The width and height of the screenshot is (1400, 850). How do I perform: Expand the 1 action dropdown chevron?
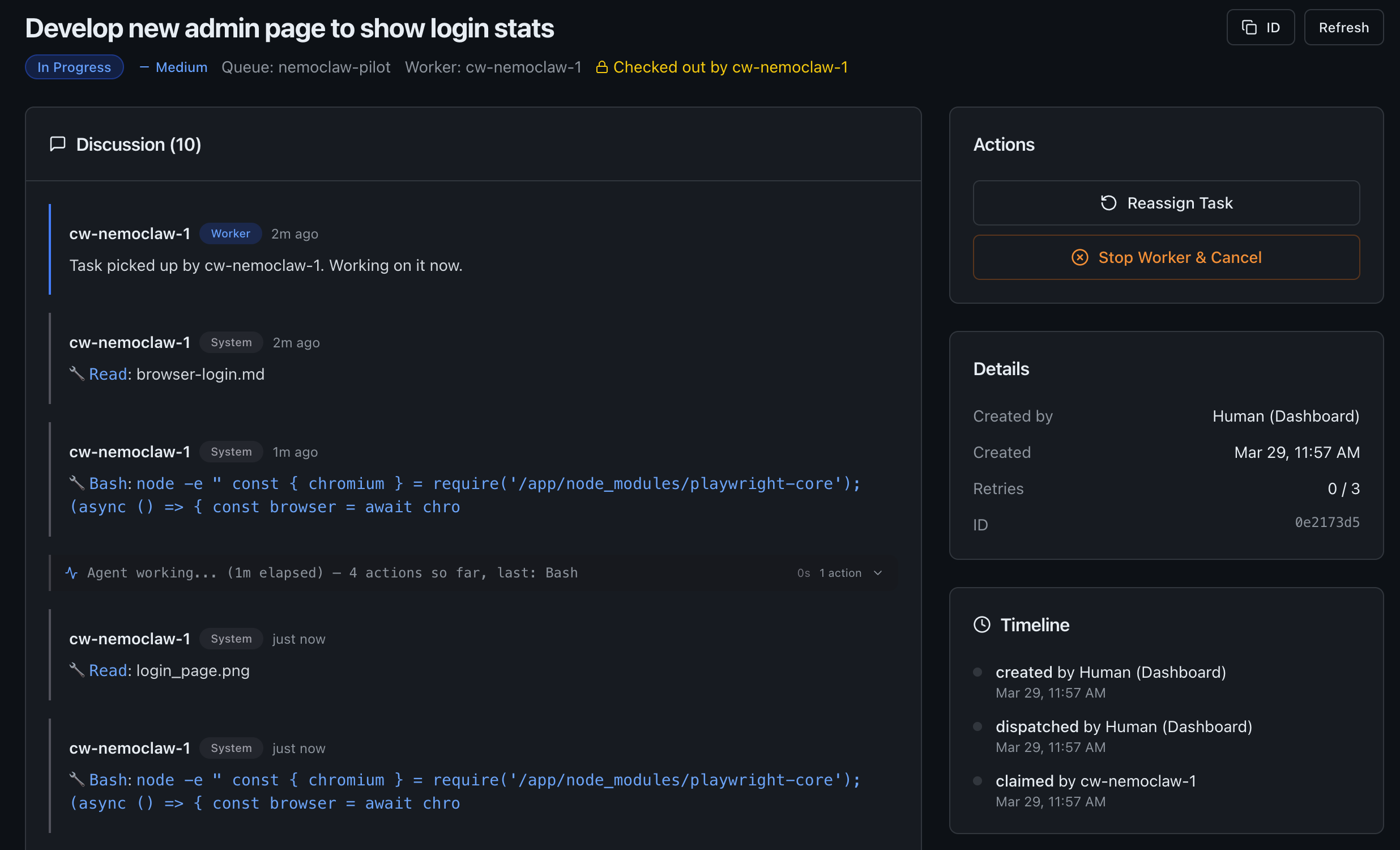click(877, 573)
